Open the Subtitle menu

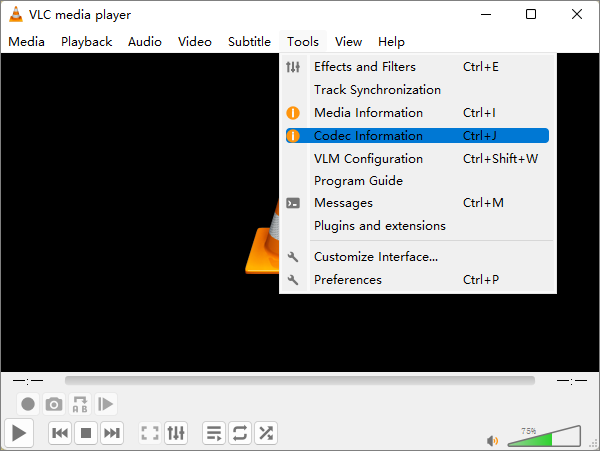[x=249, y=41]
